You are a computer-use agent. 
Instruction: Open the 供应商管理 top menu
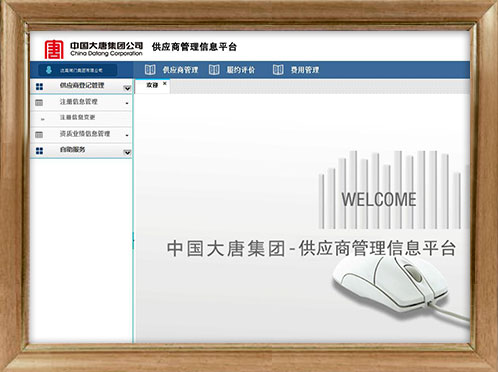point(180,70)
